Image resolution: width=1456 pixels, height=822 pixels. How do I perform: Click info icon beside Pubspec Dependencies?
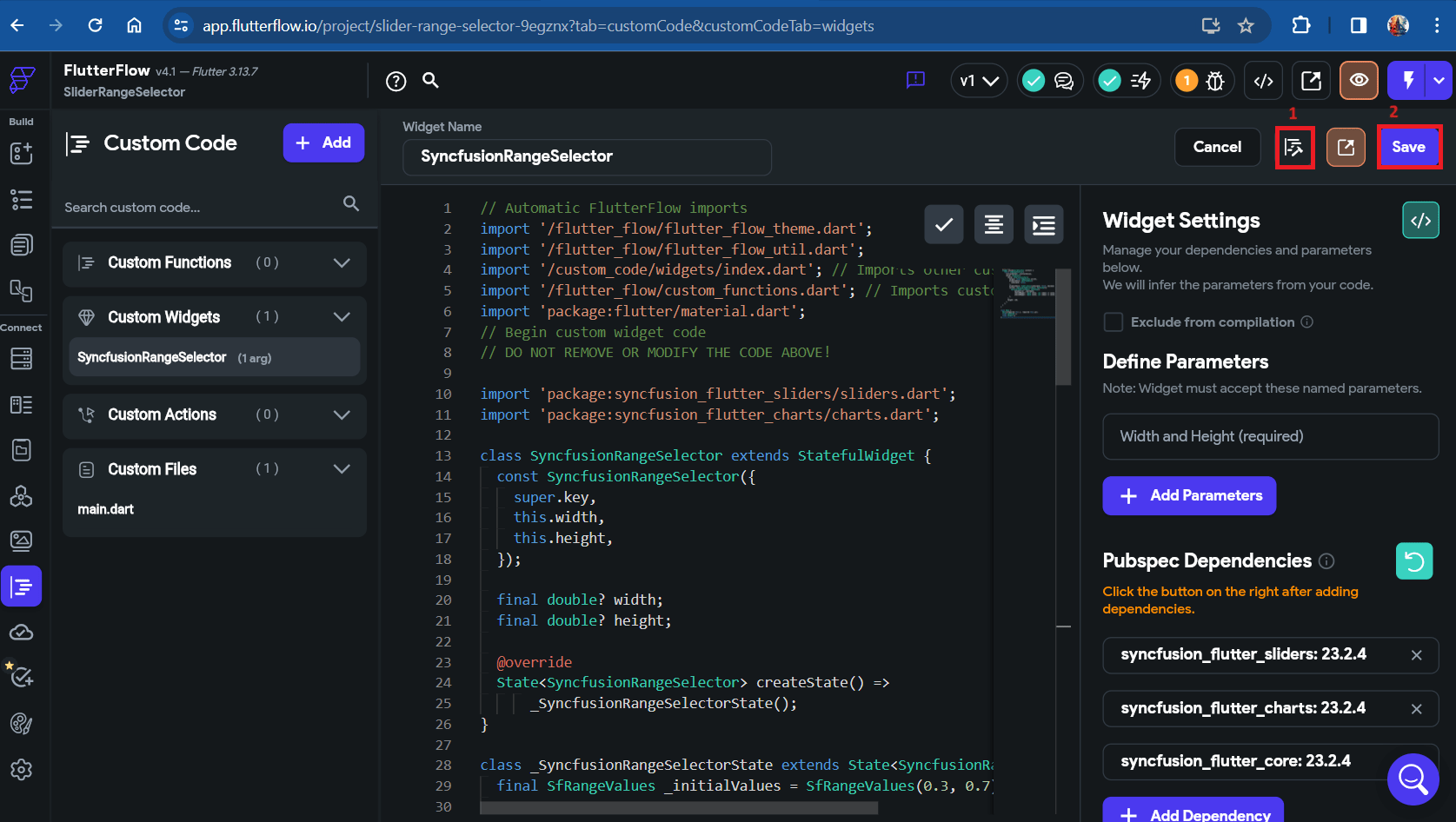coord(1326,561)
